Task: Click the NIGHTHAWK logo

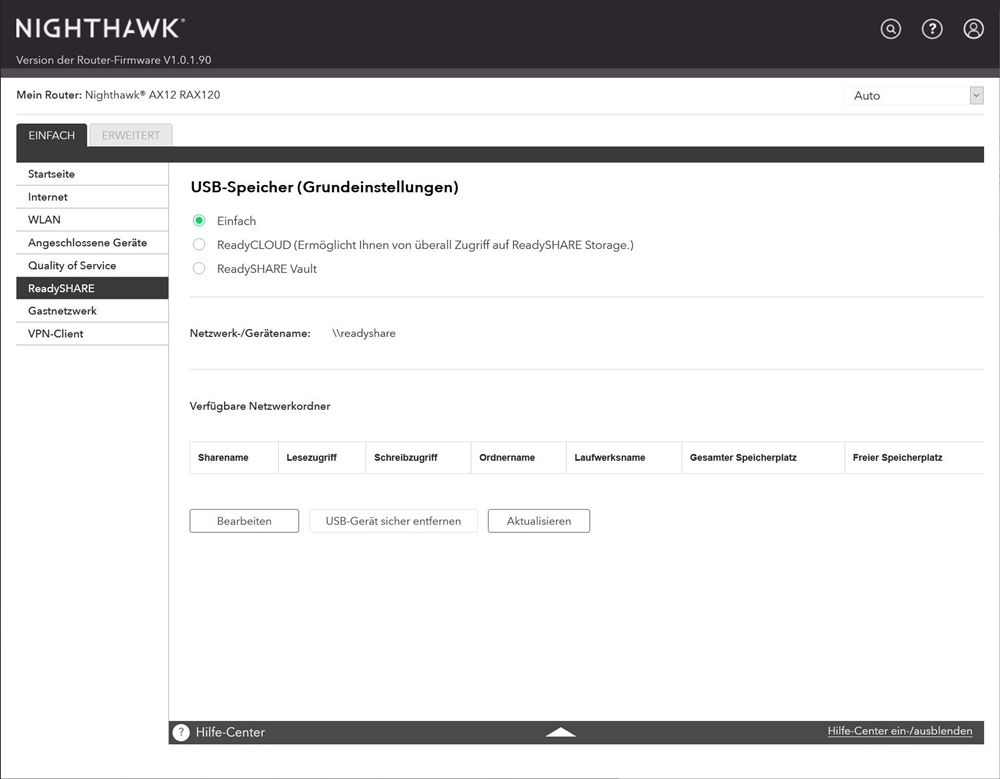Action: pyautogui.click(x=100, y=28)
